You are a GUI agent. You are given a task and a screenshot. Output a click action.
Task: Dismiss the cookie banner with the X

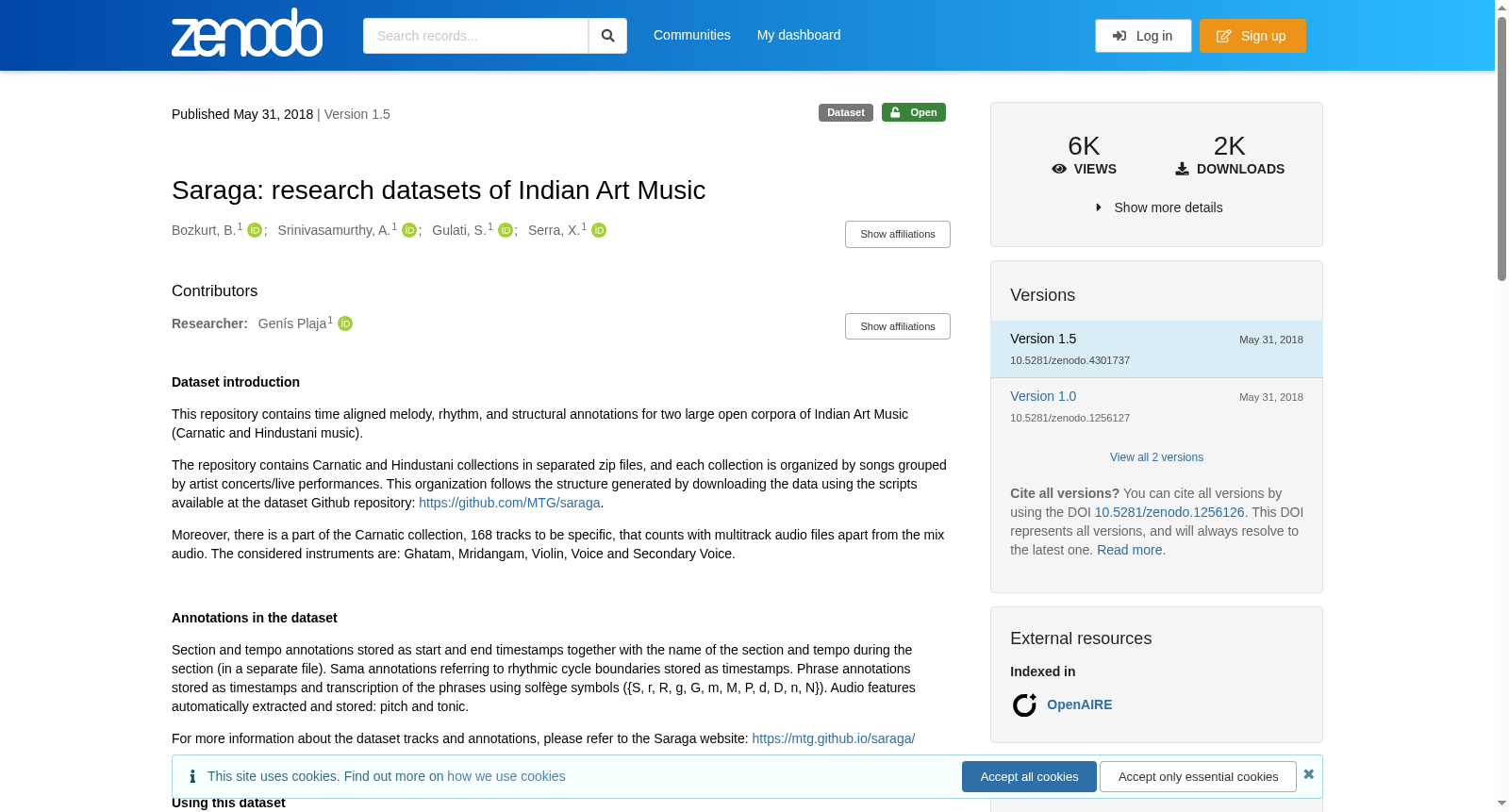click(1309, 774)
